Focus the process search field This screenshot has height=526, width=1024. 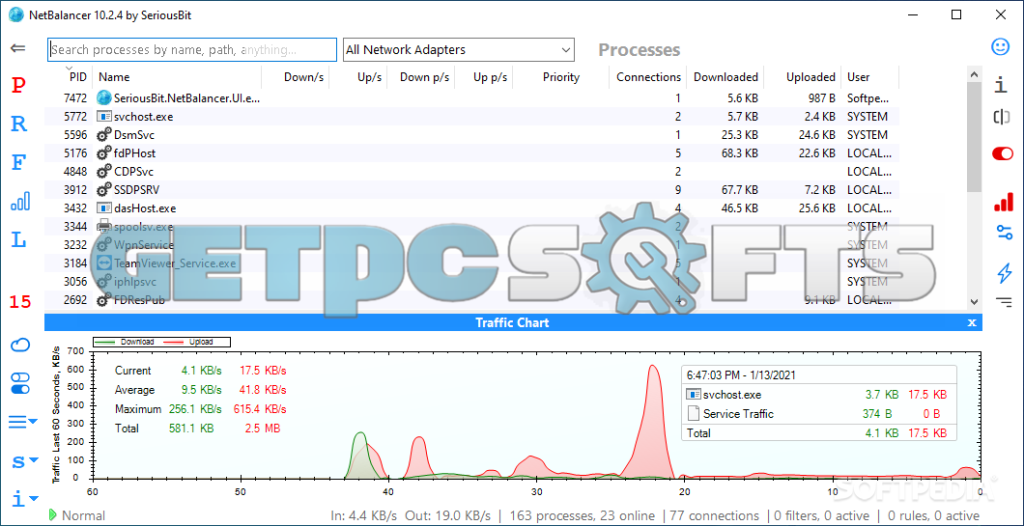click(192, 50)
